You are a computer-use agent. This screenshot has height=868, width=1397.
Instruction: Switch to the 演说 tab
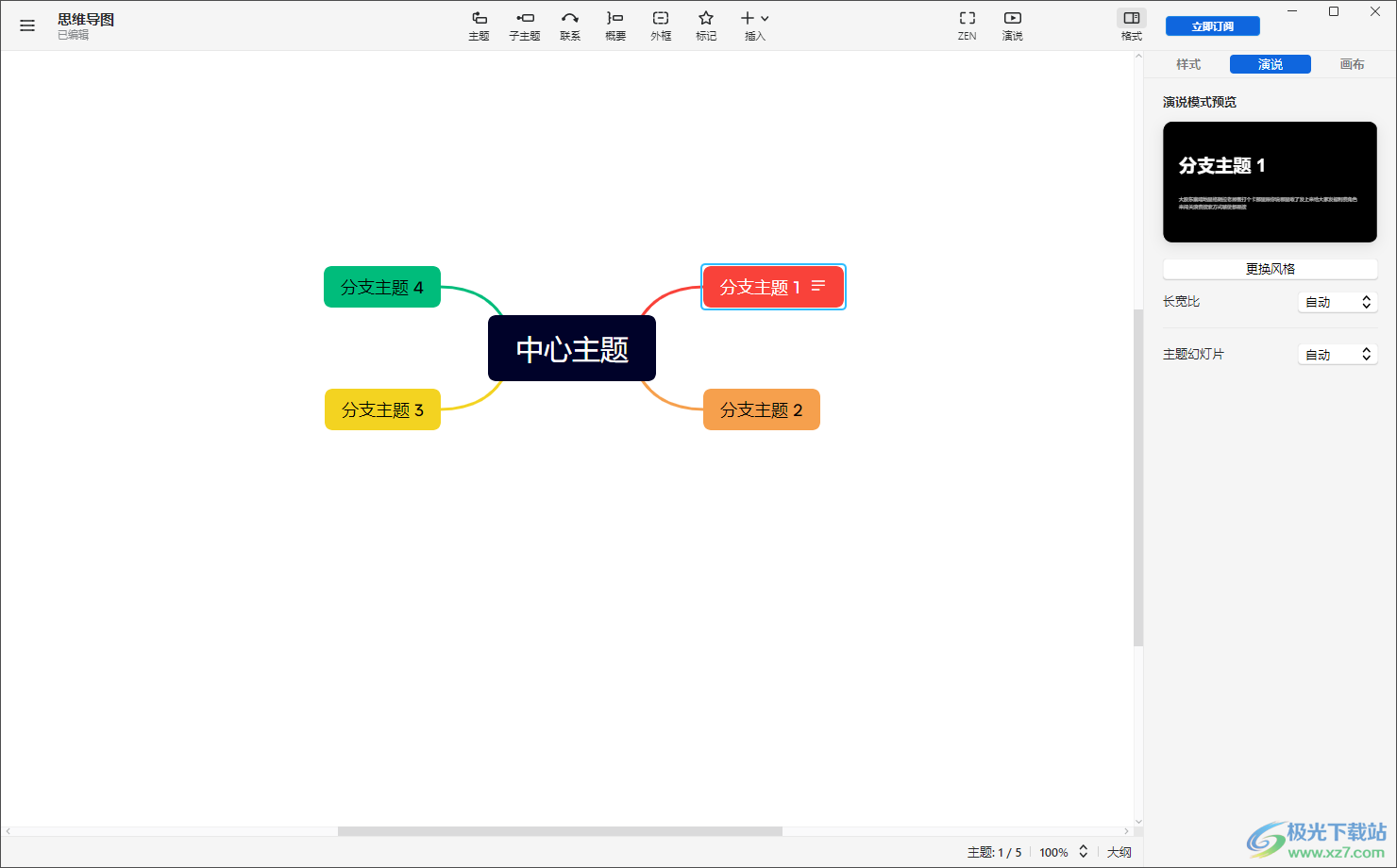[x=1271, y=64]
